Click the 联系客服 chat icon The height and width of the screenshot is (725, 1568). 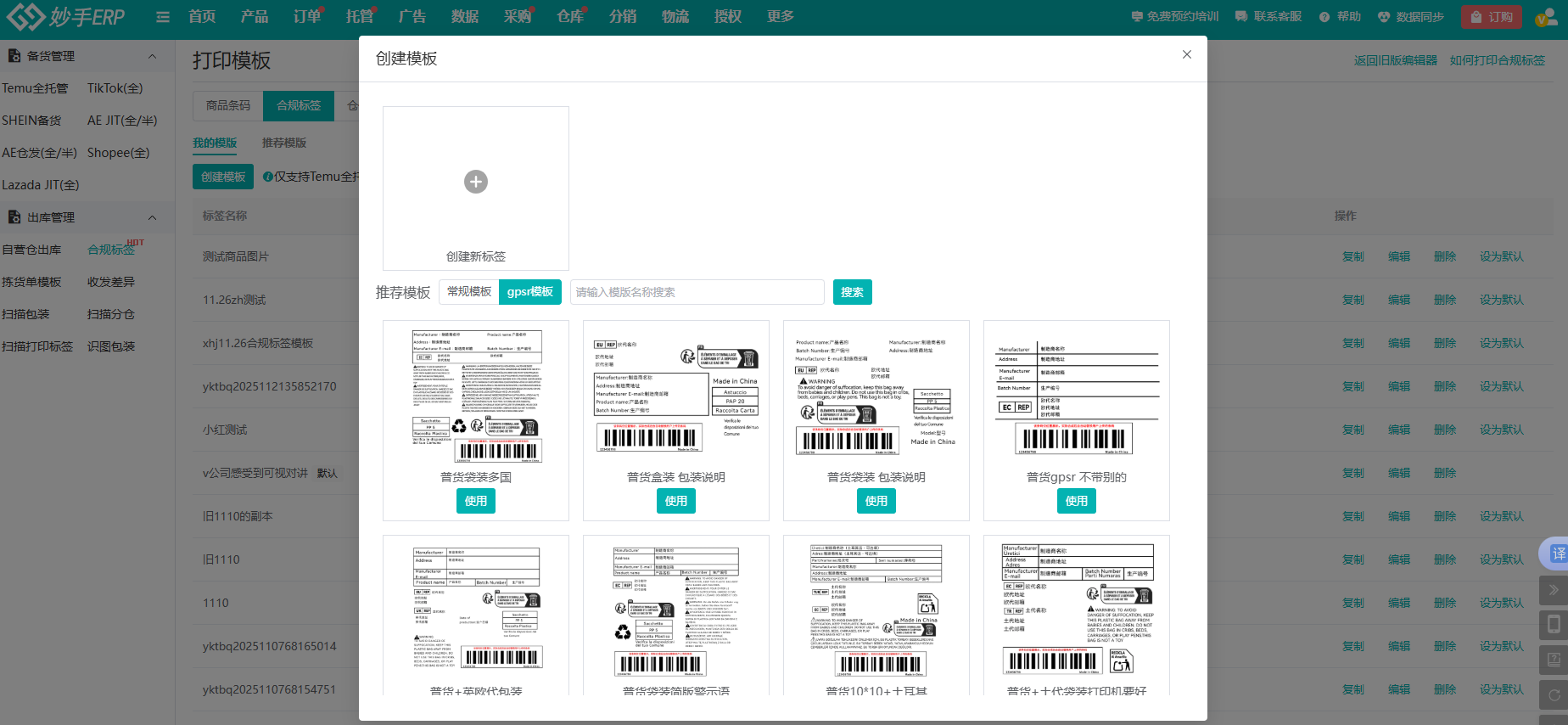click(x=1241, y=17)
